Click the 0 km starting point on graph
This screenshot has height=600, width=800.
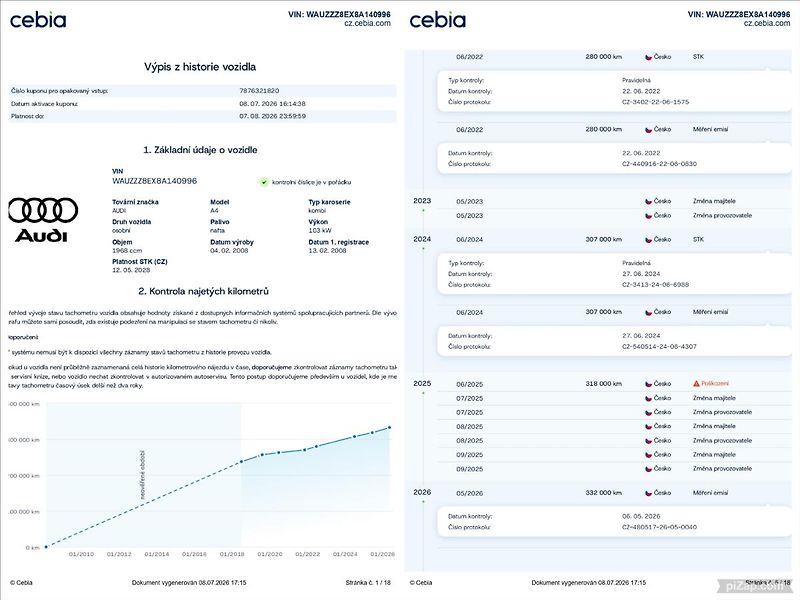click(46, 547)
